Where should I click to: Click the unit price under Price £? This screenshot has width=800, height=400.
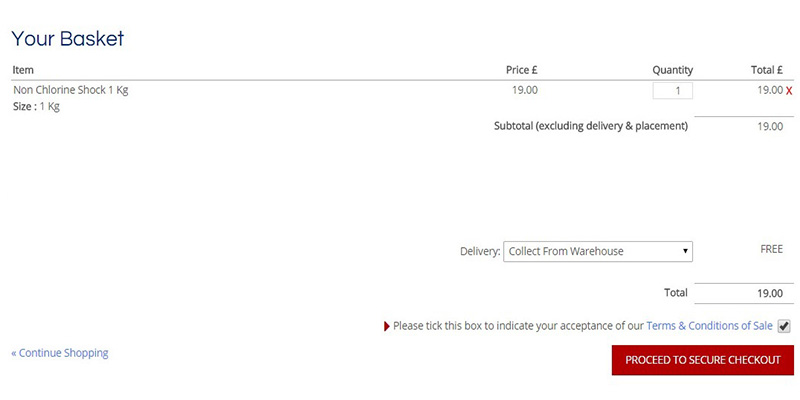(x=525, y=90)
